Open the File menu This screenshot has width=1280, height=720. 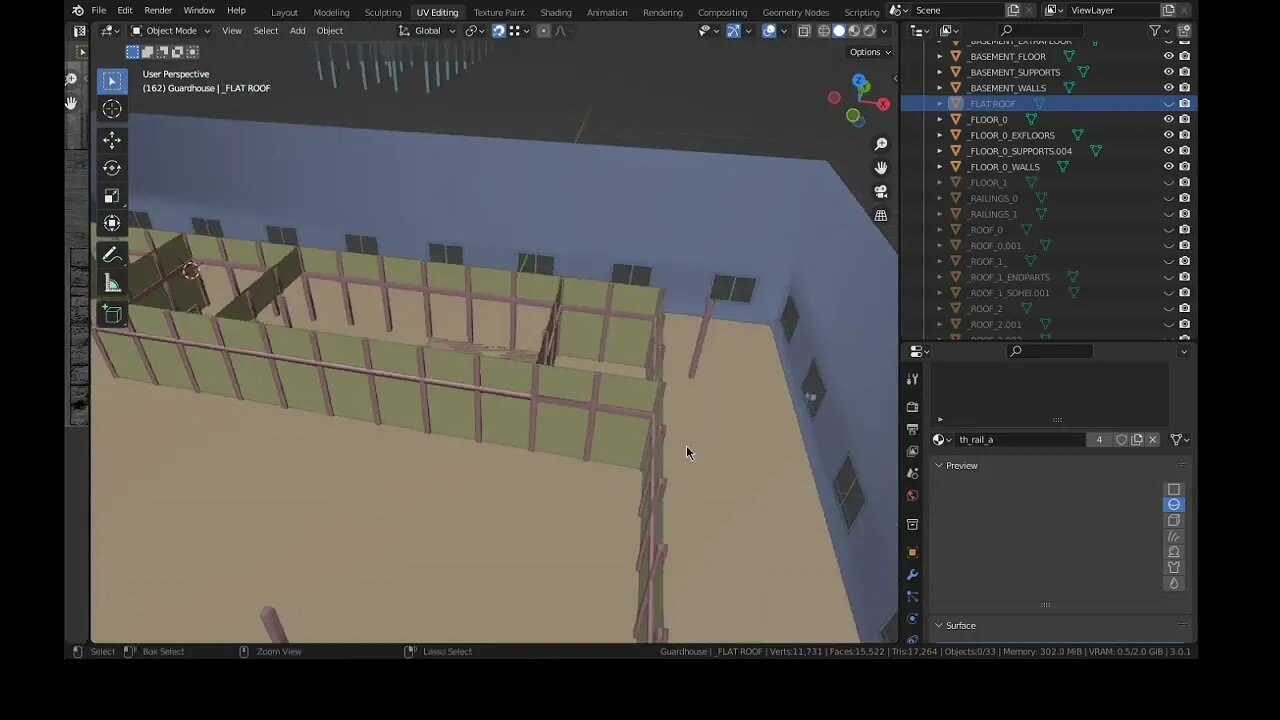[x=99, y=11]
